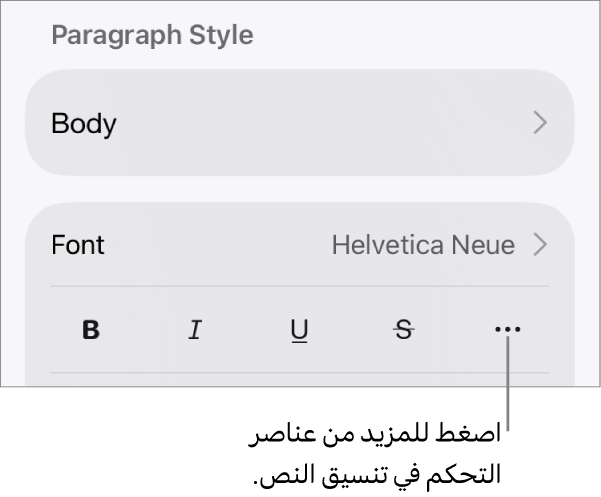Select the Helvetica Neue font value

click(x=423, y=244)
